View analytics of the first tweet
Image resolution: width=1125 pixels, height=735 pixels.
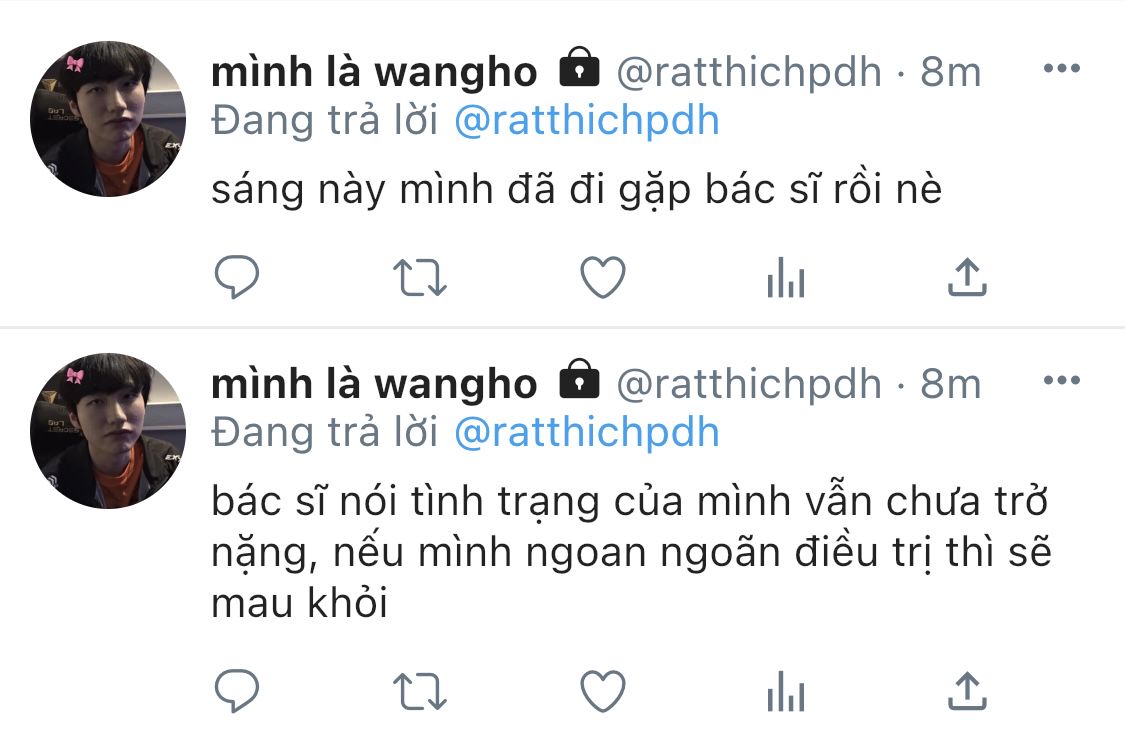[786, 277]
